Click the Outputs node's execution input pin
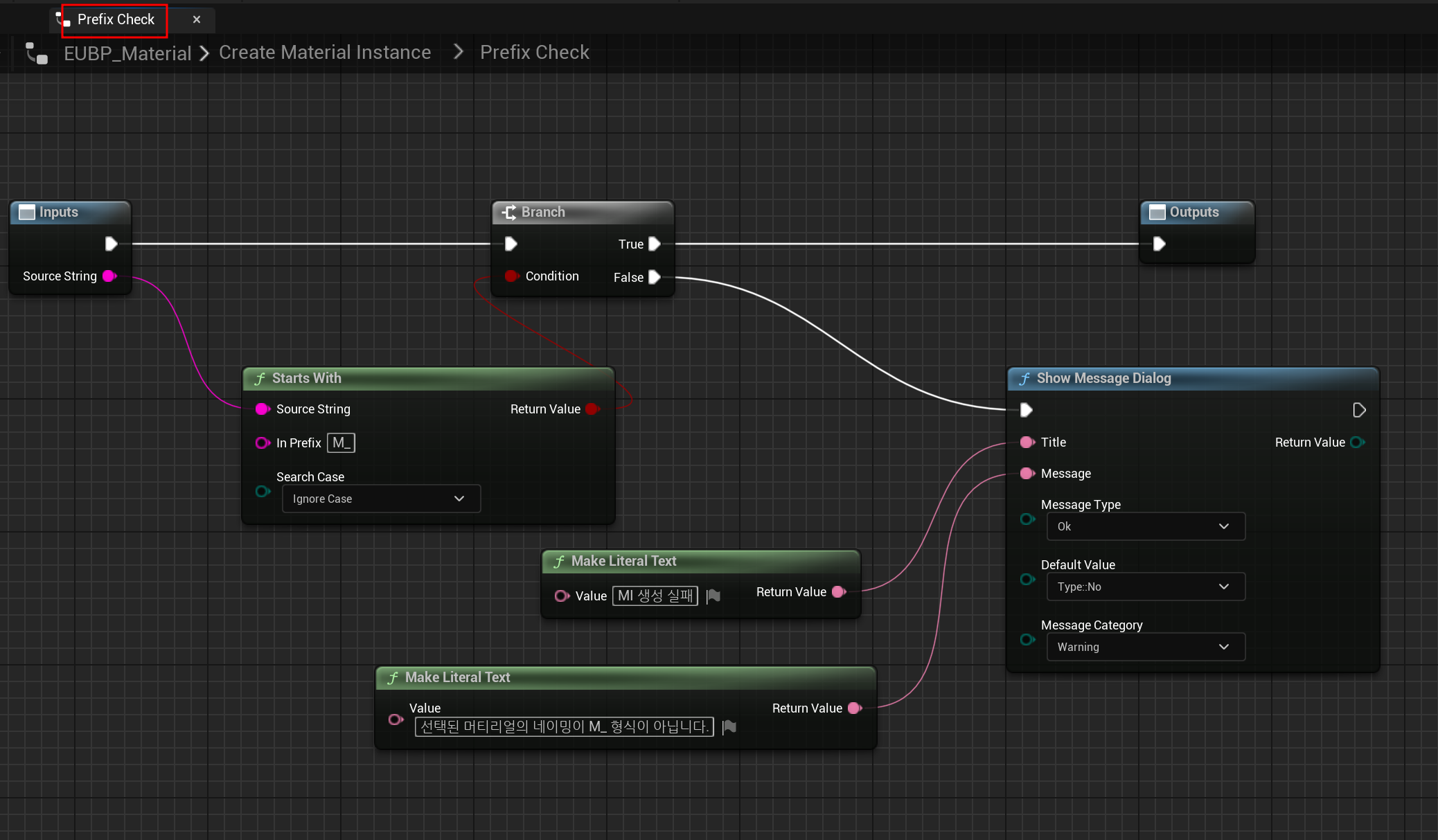1438x840 pixels. click(1159, 244)
